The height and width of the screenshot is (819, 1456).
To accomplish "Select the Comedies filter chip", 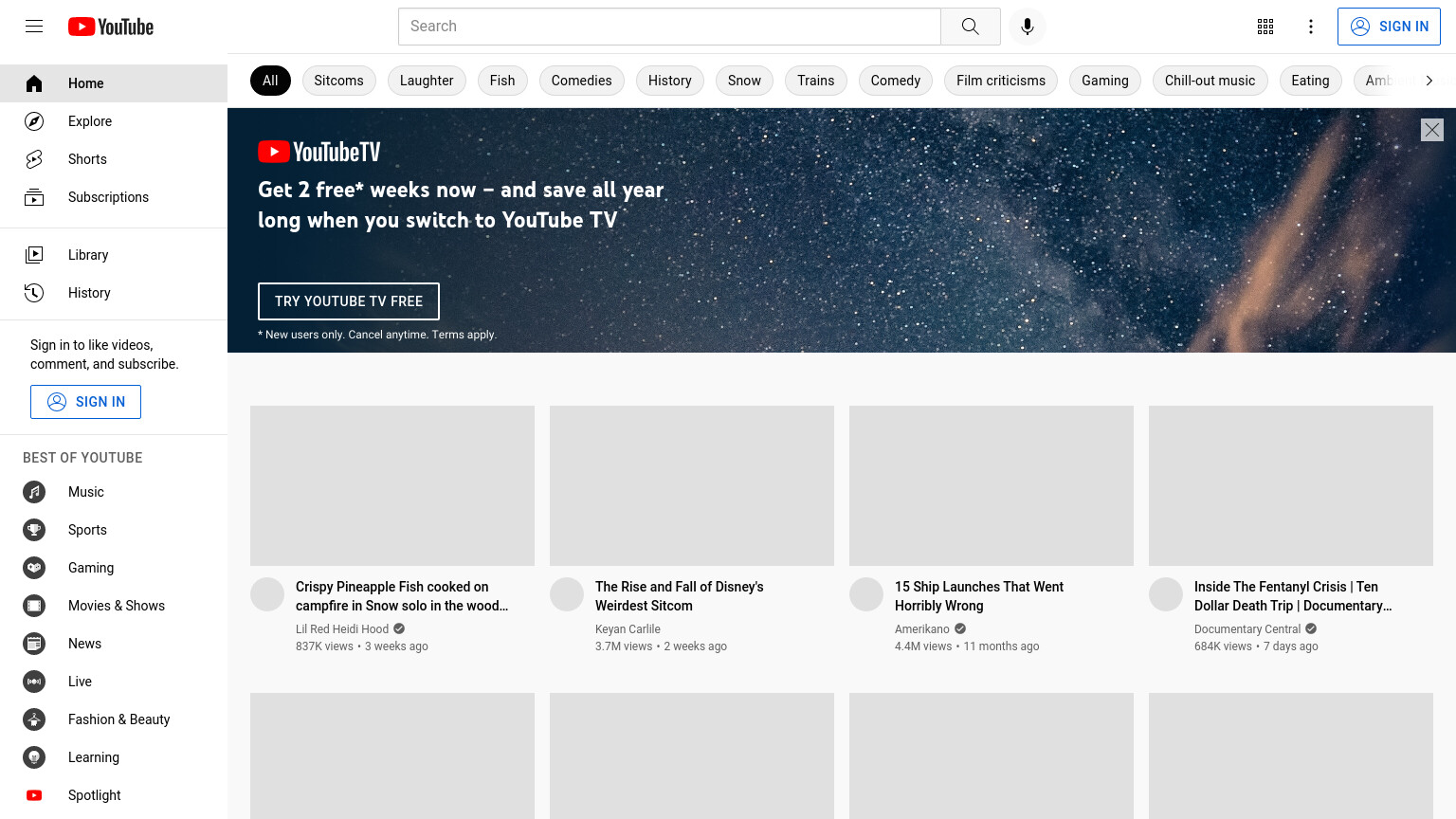I will click(582, 81).
